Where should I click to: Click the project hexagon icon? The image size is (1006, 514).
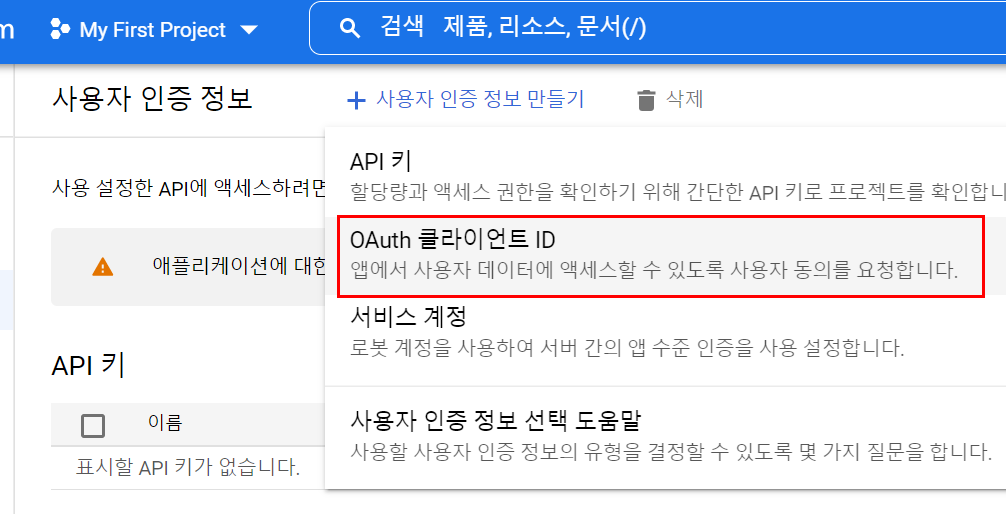pos(60,30)
